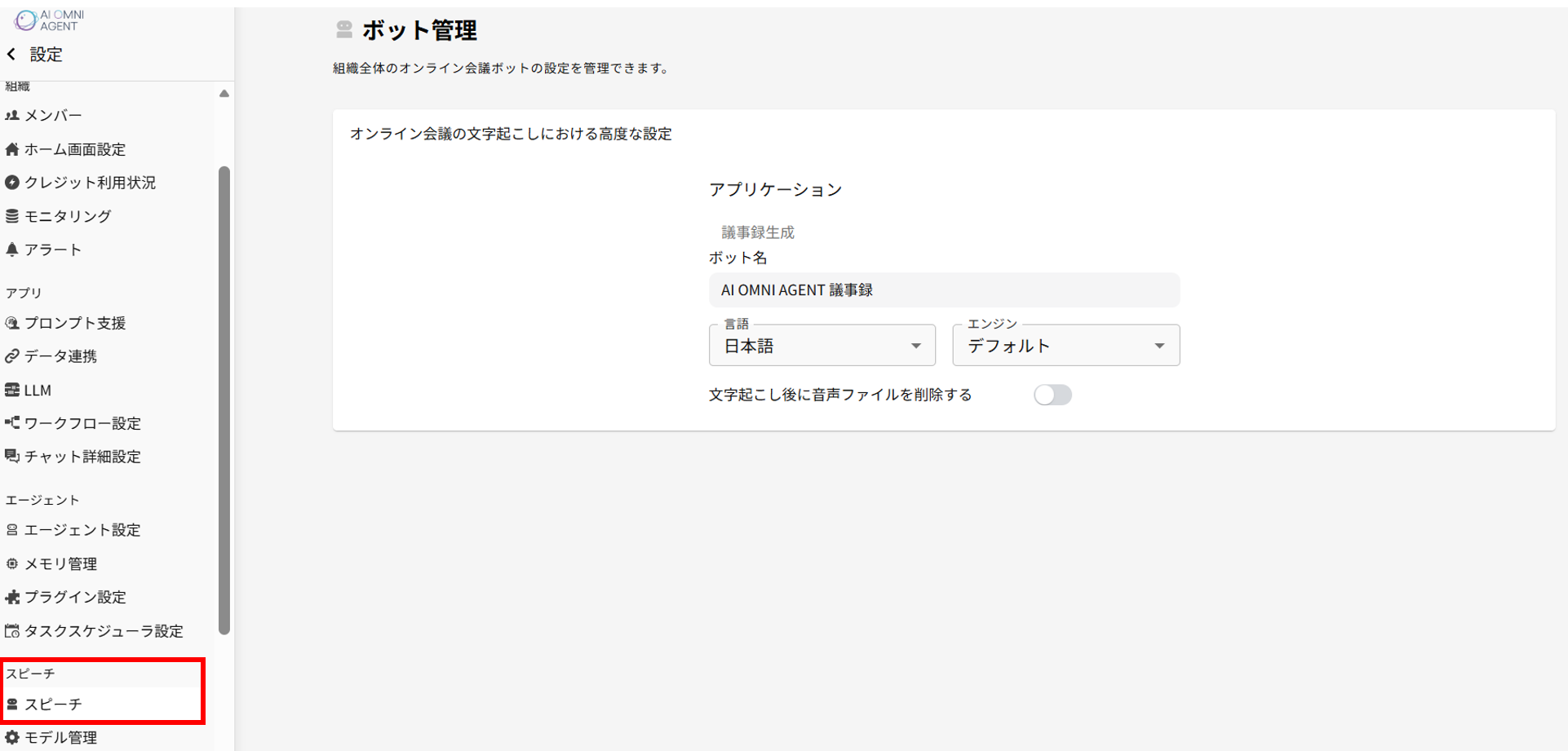Click the back chevron beside 設定
Screen dimensions: 1568x751
(11, 55)
